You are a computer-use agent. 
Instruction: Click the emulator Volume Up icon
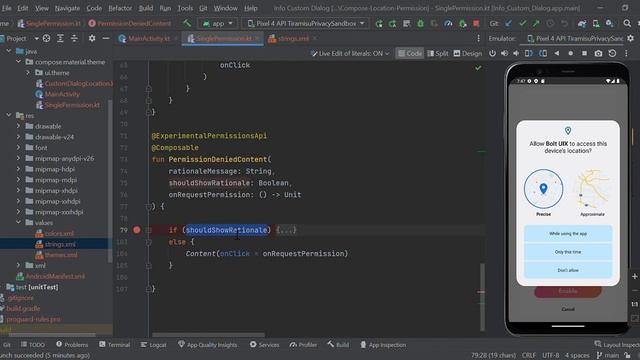point(504,53)
